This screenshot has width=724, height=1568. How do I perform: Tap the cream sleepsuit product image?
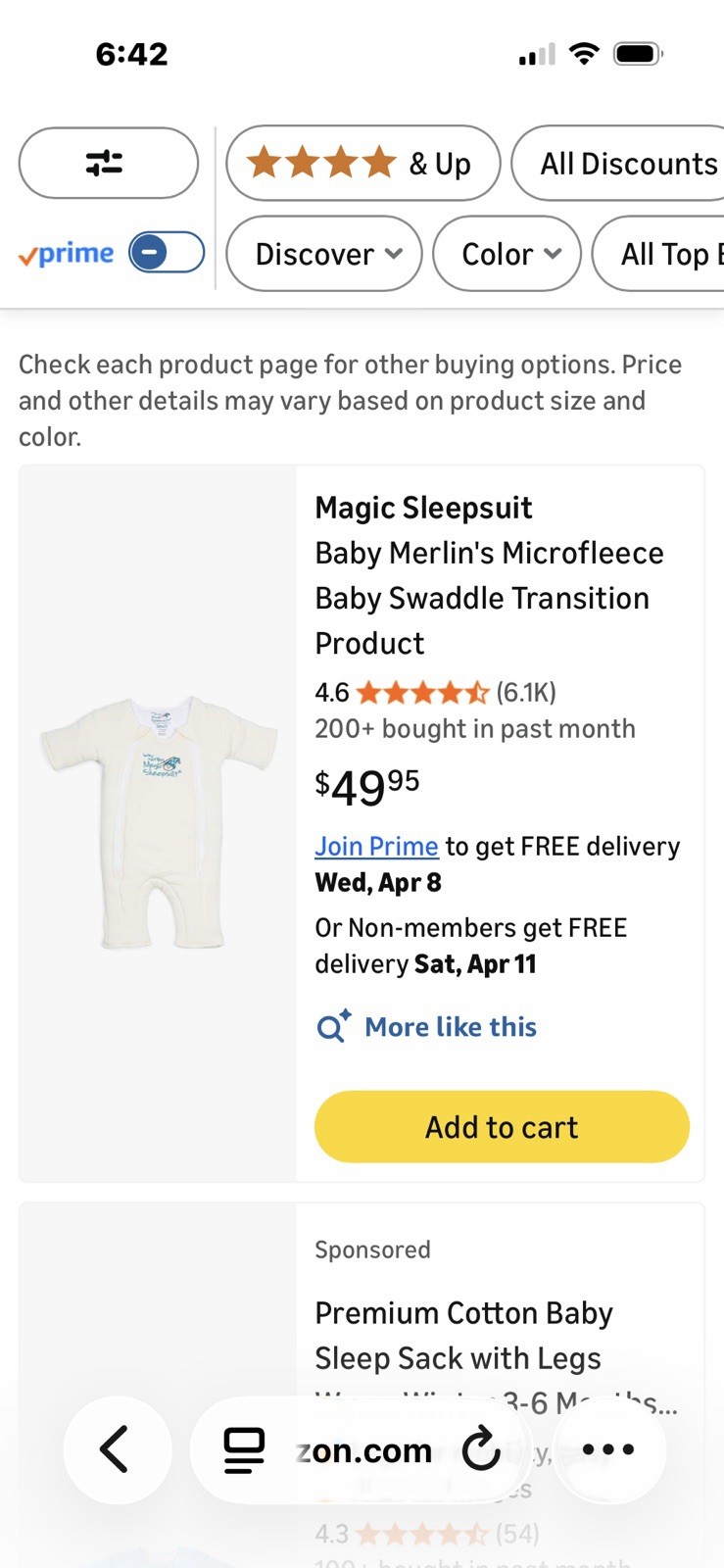coord(157,821)
